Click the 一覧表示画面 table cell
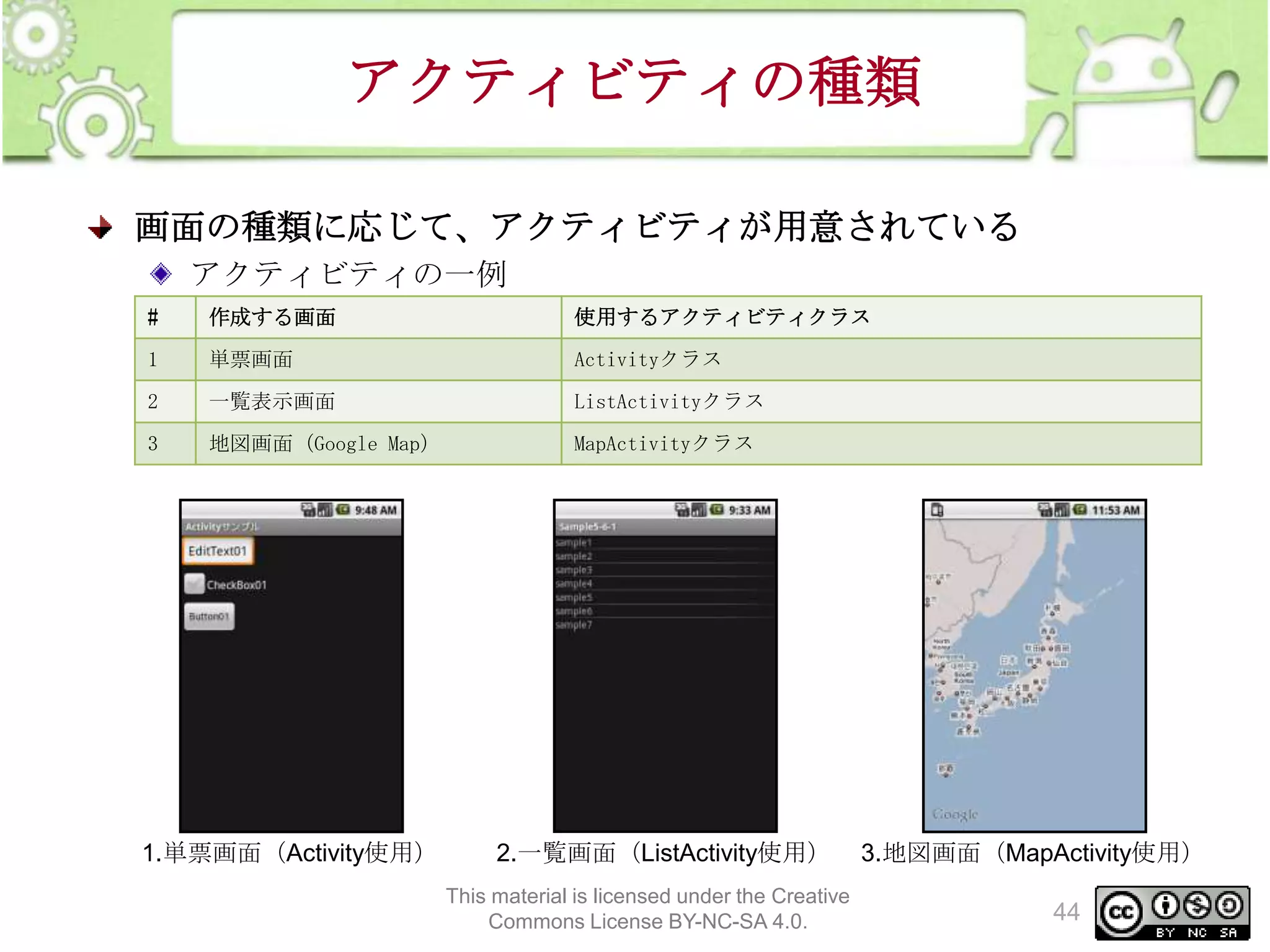This screenshot has width=1270, height=952. click(378, 402)
